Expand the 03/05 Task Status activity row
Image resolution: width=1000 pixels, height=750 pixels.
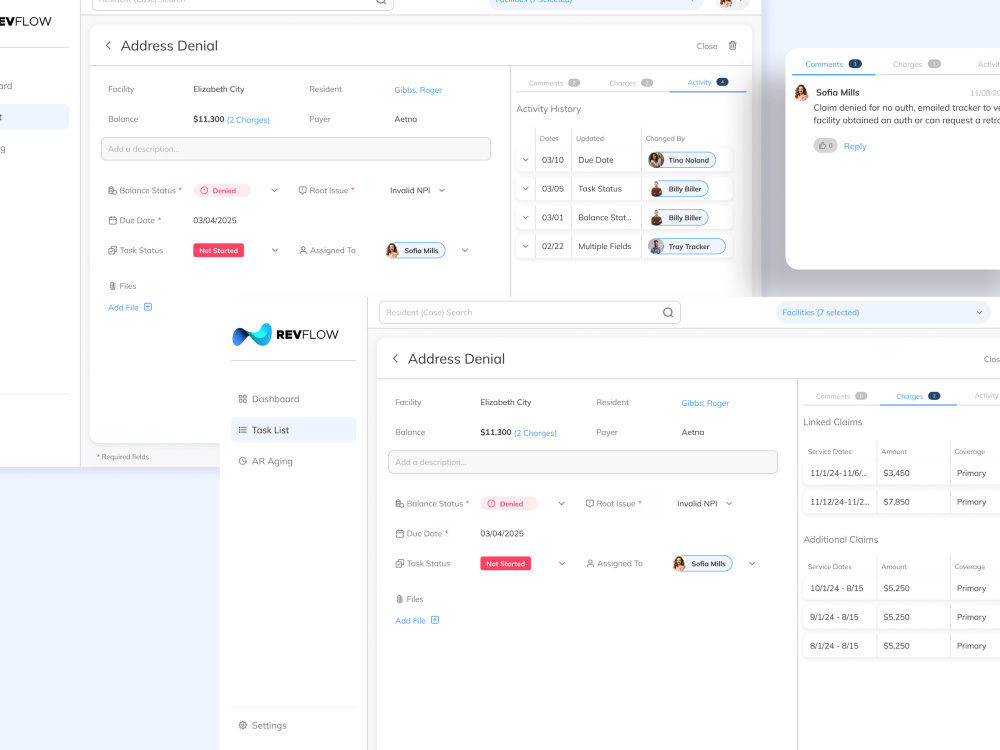[x=526, y=189]
